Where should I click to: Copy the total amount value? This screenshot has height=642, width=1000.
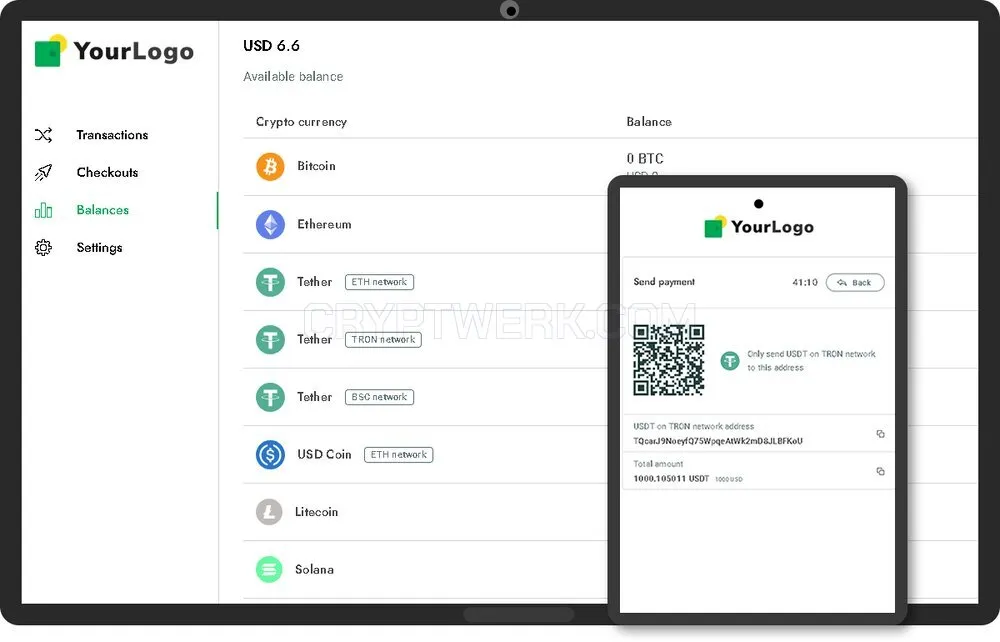click(x=880, y=472)
